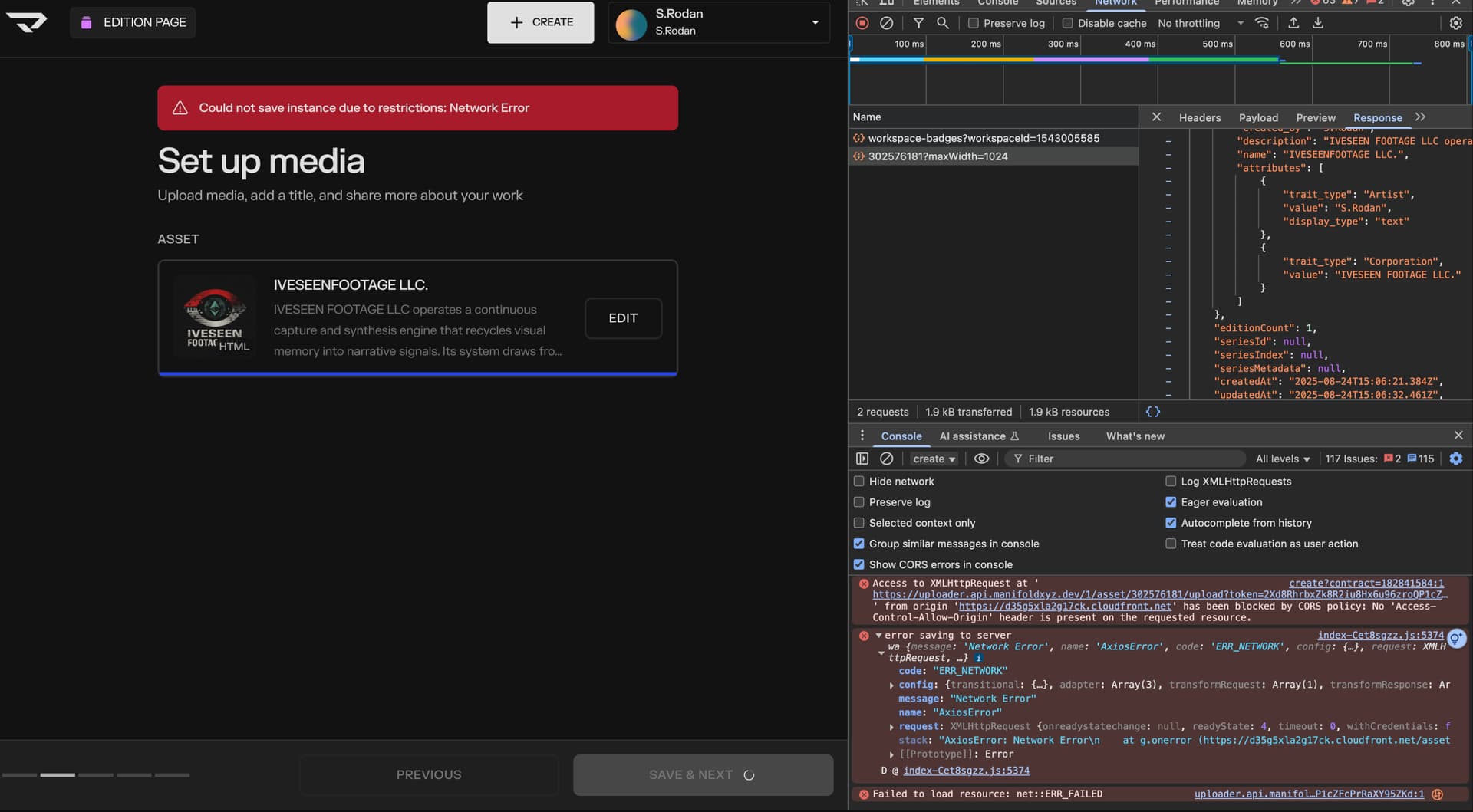Click the PREVIOUS button
1473x812 pixels.
coord(429,774)
